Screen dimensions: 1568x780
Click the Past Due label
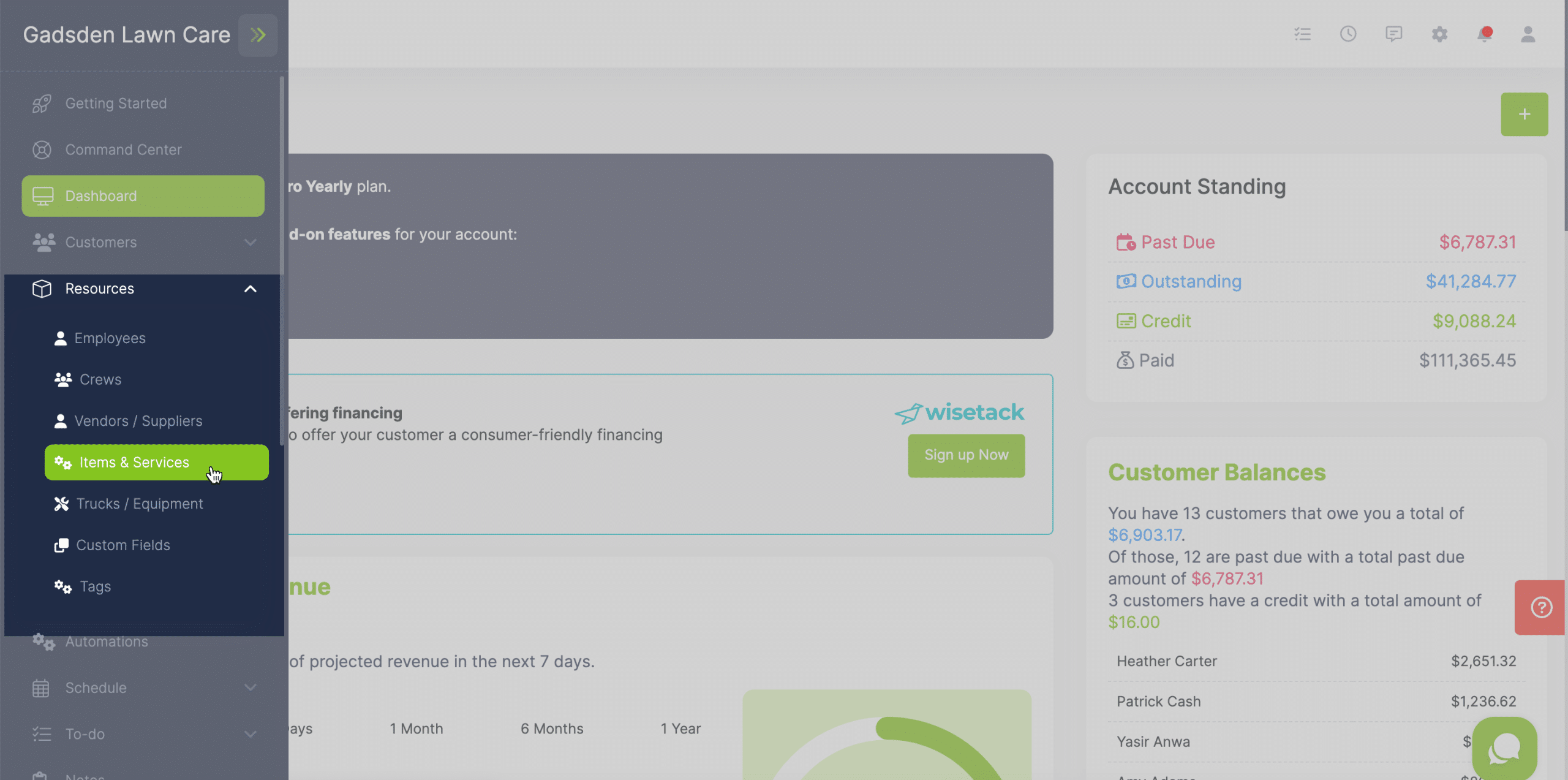click(x=1177, y=242)
